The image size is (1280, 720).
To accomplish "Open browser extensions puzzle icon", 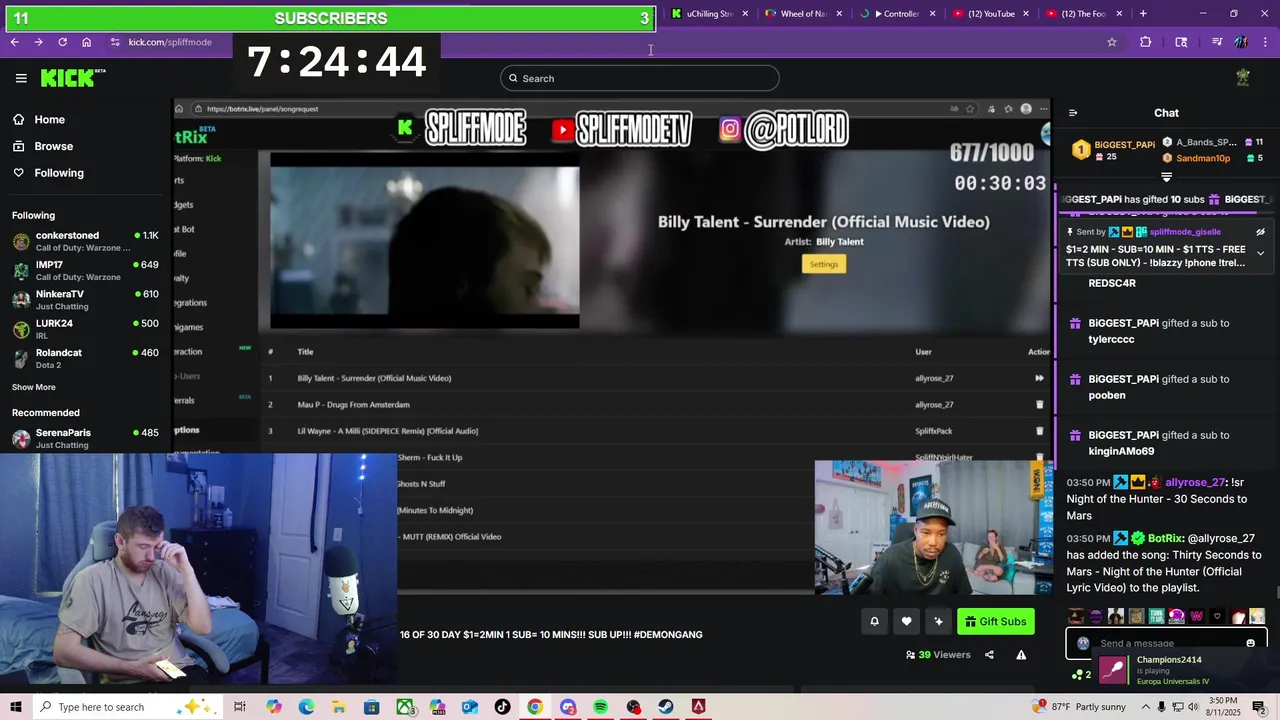I will [1145, 42].
